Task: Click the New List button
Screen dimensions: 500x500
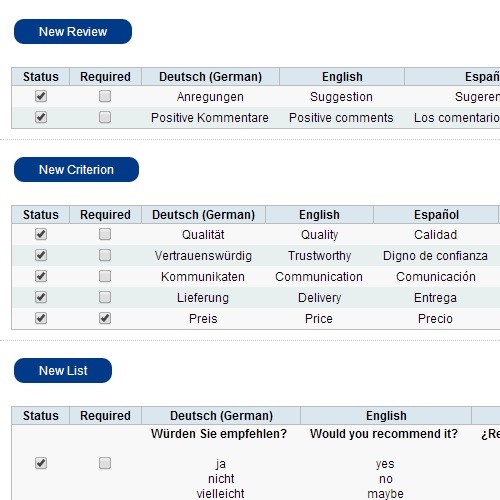Action: (63, 371)
